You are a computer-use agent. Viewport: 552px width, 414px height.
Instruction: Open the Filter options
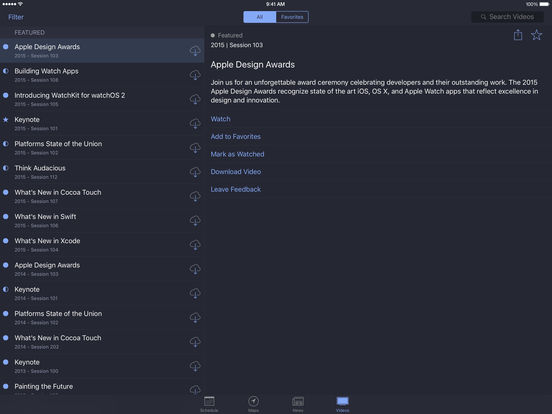[16, 17]
